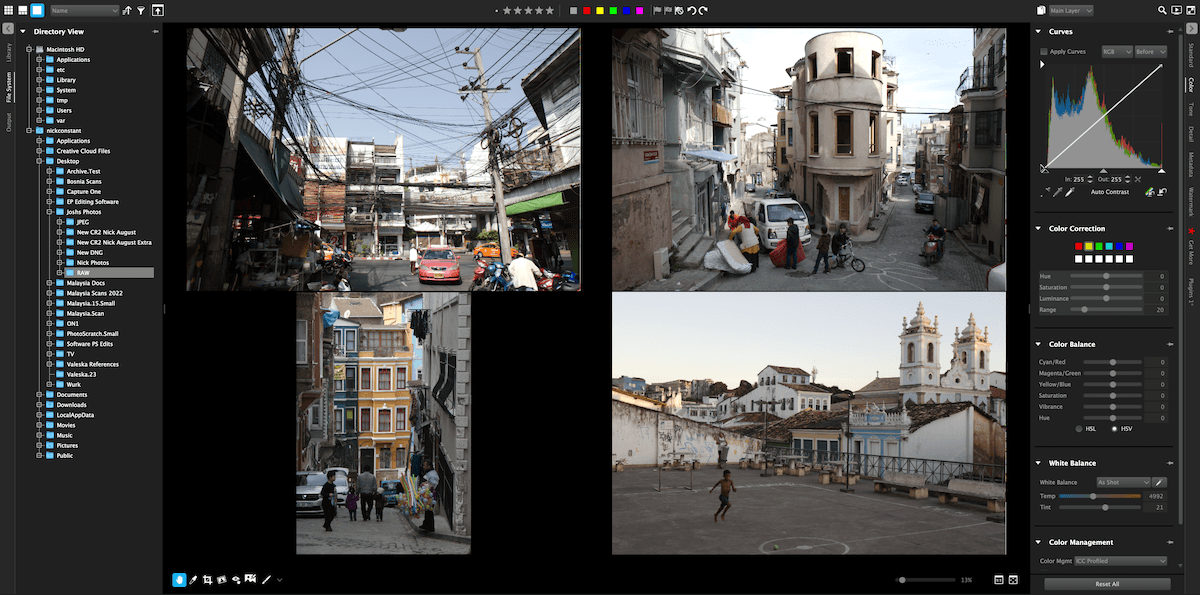1200x595 pixels.
Task: Select the Crop tool
Action: [x=208, y=579]
